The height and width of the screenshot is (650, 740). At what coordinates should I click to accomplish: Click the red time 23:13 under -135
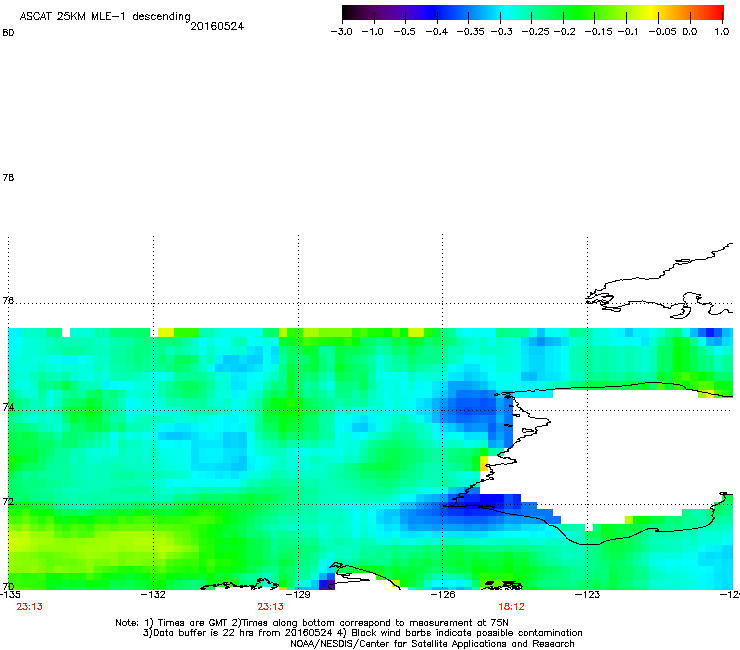point(29,607)
